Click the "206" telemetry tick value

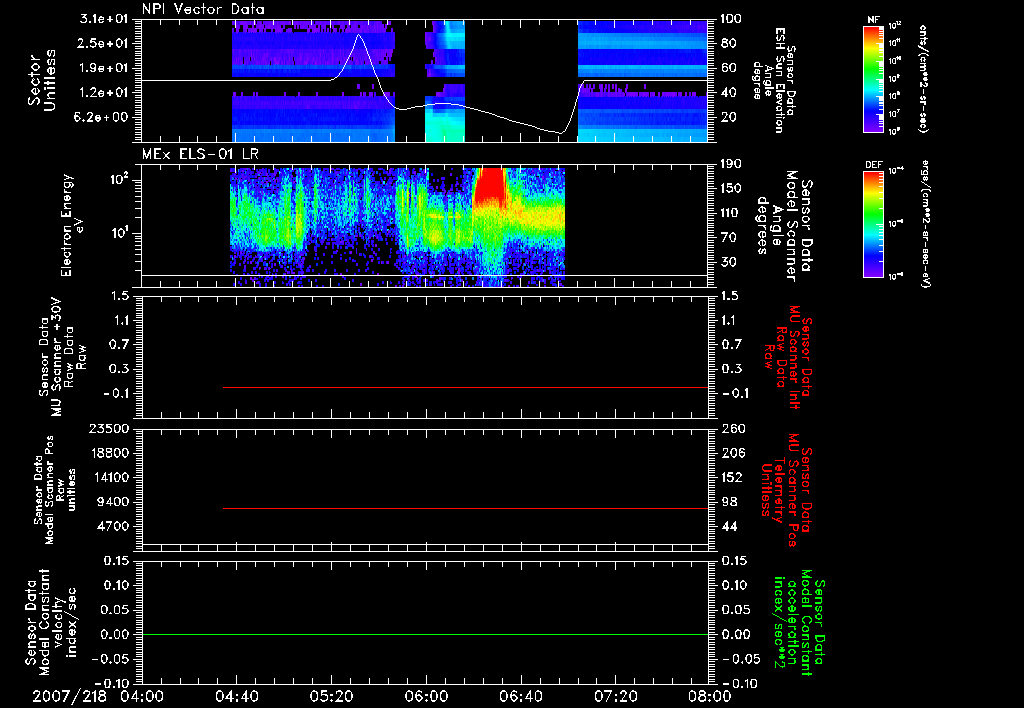point(732,453)
